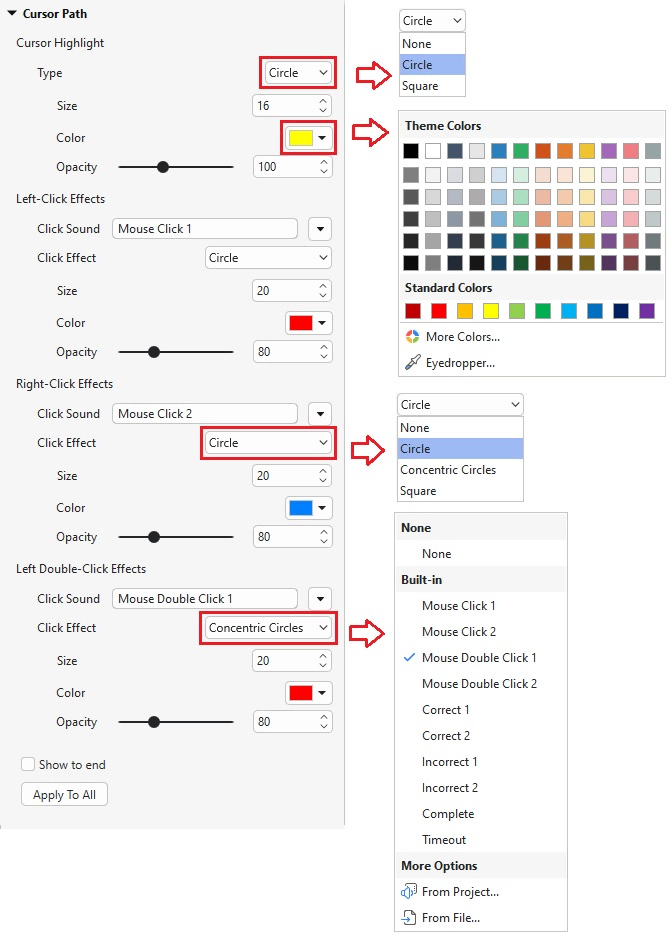This screenshot has height=936, width=672.
Task: Open the cursor highlight Type dropdown
Action: (x=296, y=73)
